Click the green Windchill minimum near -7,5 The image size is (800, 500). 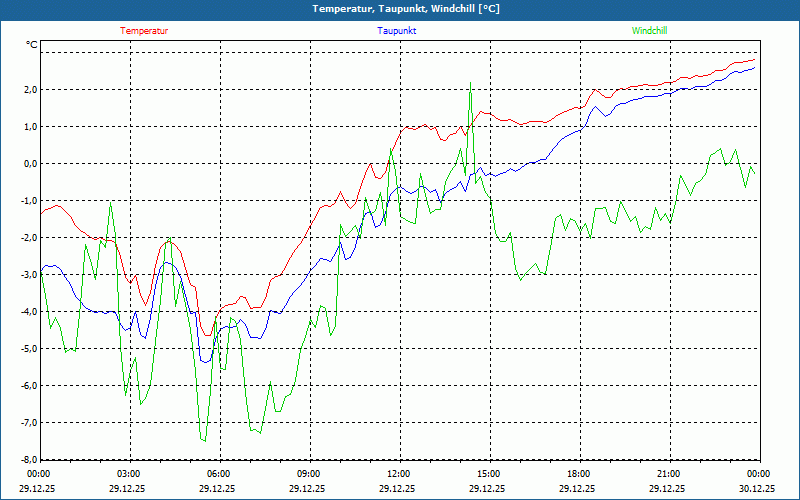pos(204,440)
